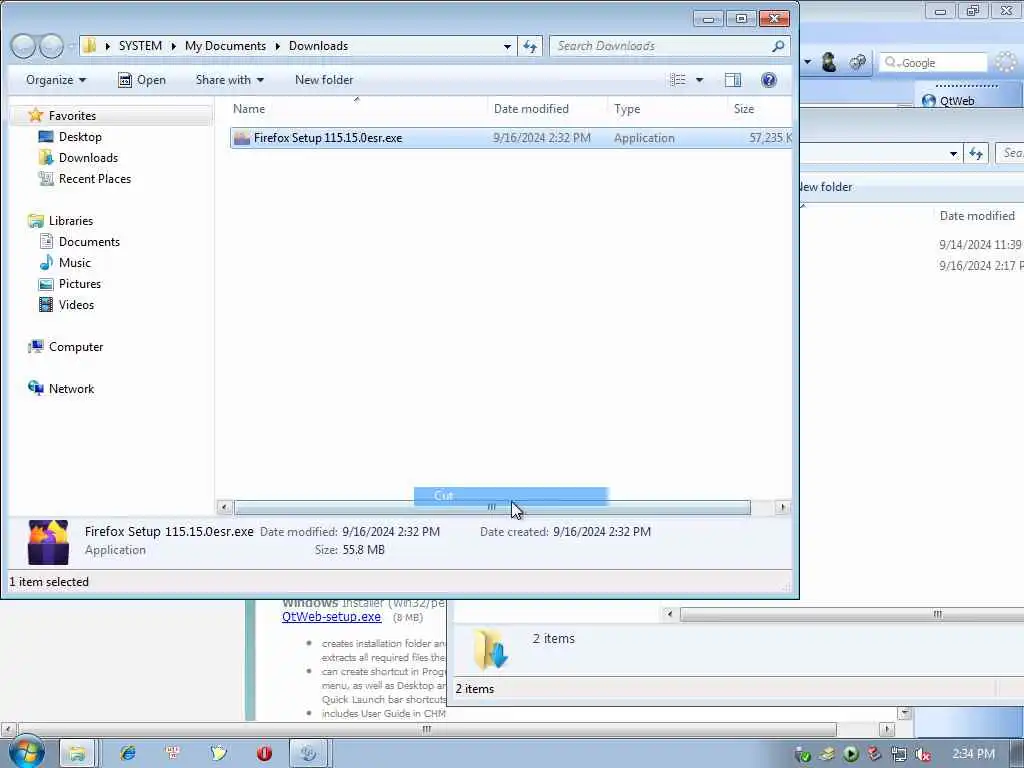Sort by the Date modified column
This screenshot has width=1024, height=768.
pyautogui.click(x=547, y=109)
